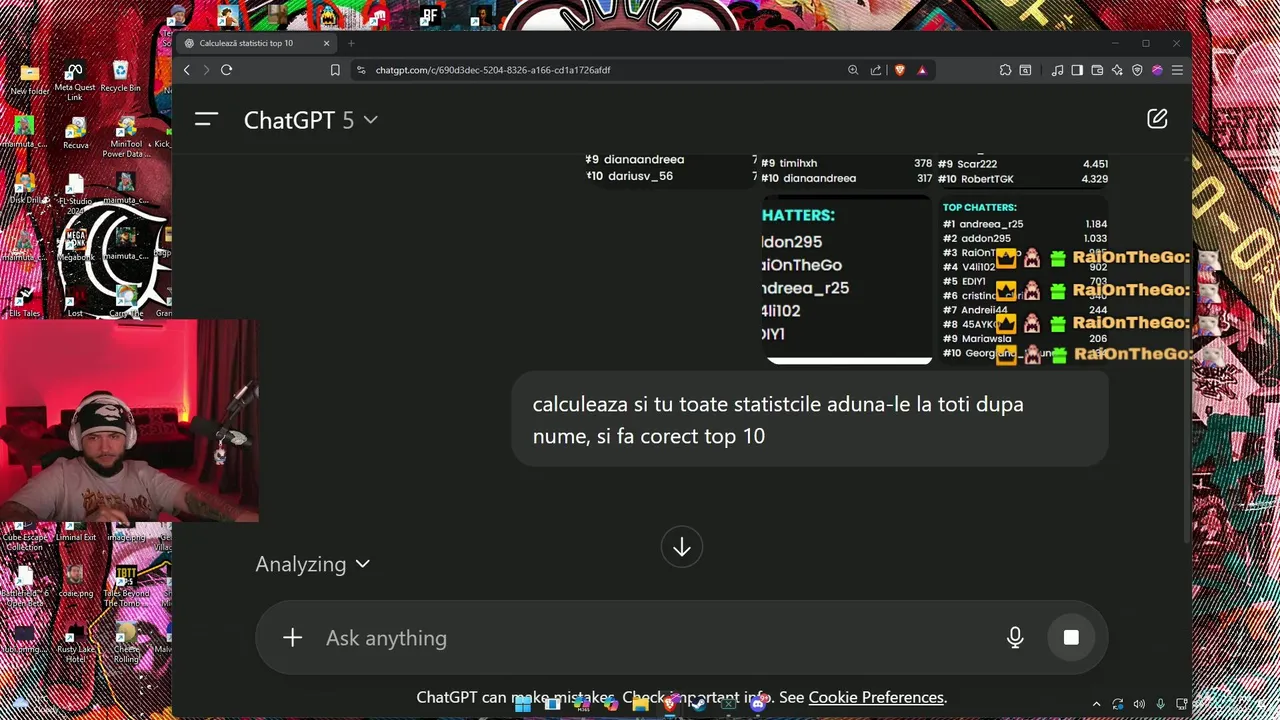
Task: Select the New folder desktop icon
Action: click(x=29, y=80)
